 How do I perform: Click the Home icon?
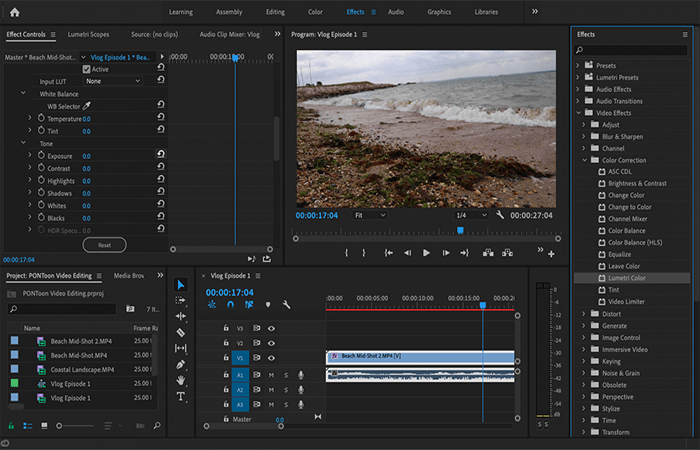pos(15,12)
